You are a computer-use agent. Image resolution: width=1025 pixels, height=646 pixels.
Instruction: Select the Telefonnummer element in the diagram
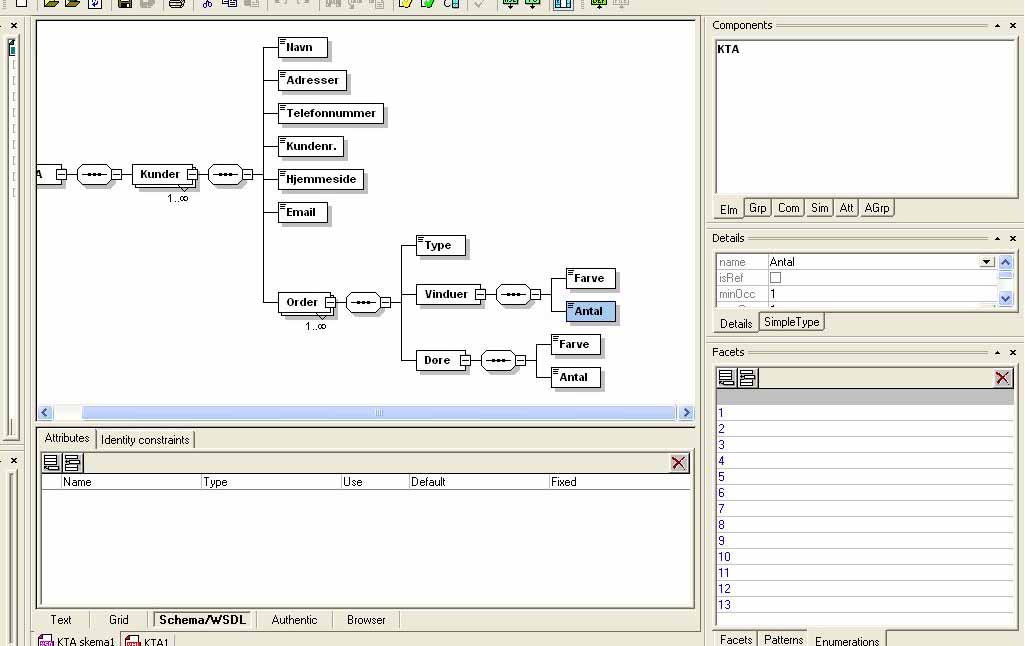tap(331, 113)
